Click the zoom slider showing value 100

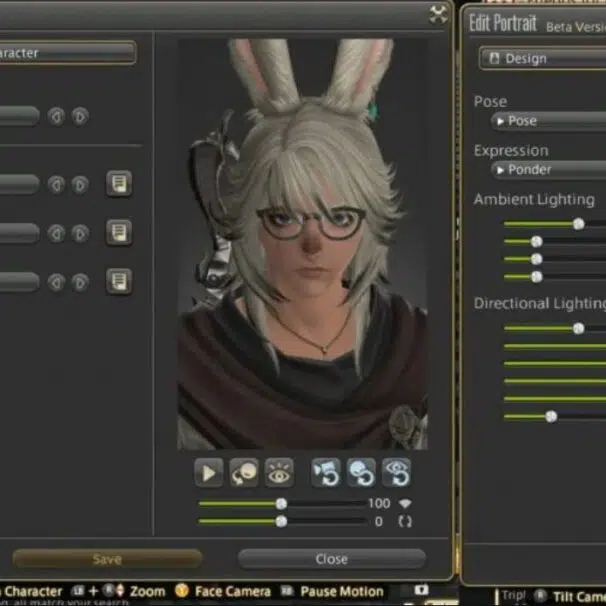point(281,504)
